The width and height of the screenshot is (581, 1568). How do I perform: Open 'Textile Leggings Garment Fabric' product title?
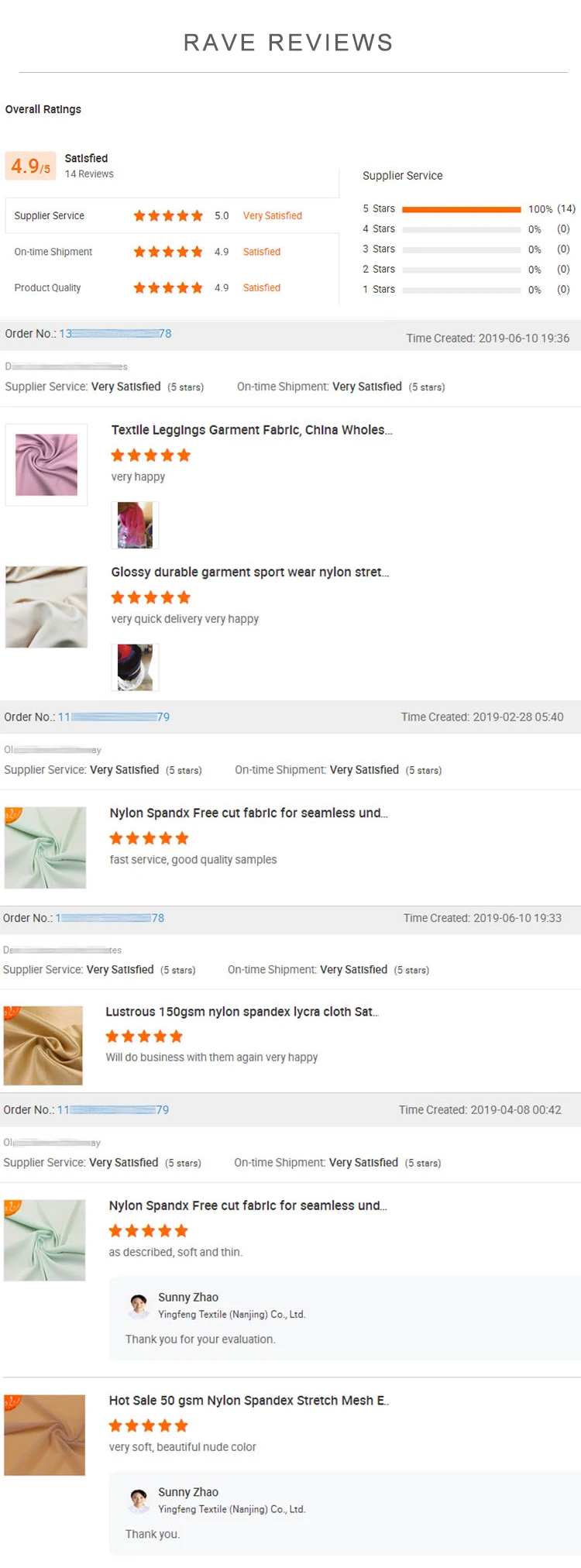252,430
